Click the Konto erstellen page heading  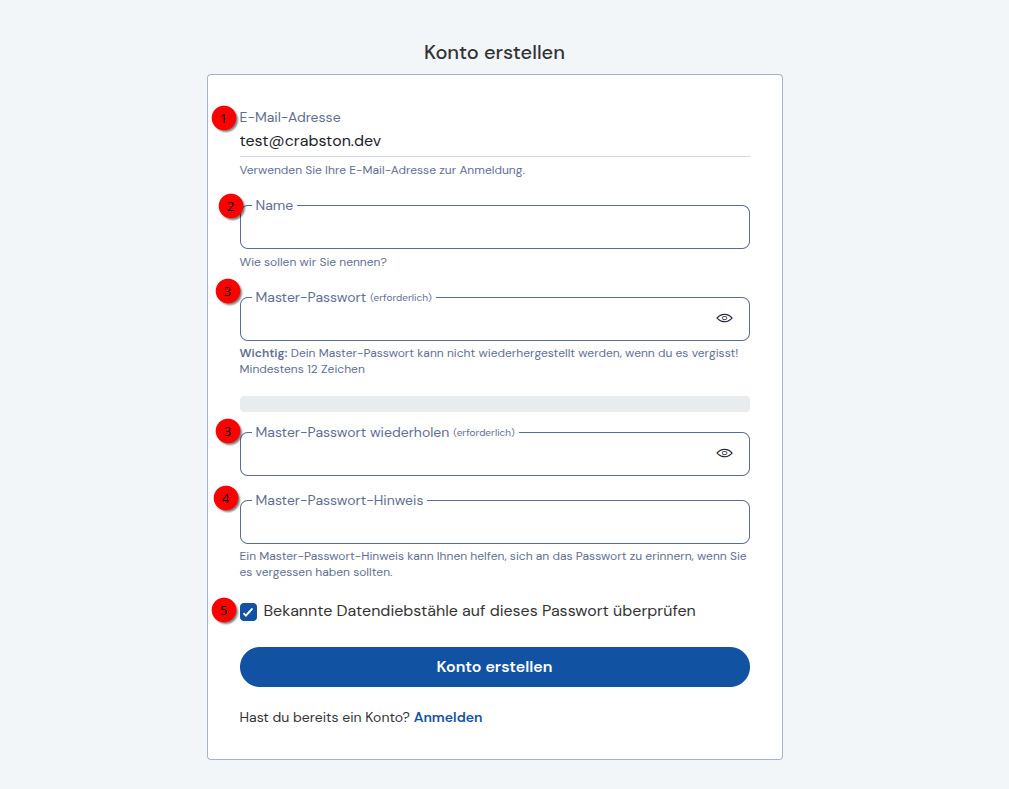pyautogui.click(x=494, y=52)
